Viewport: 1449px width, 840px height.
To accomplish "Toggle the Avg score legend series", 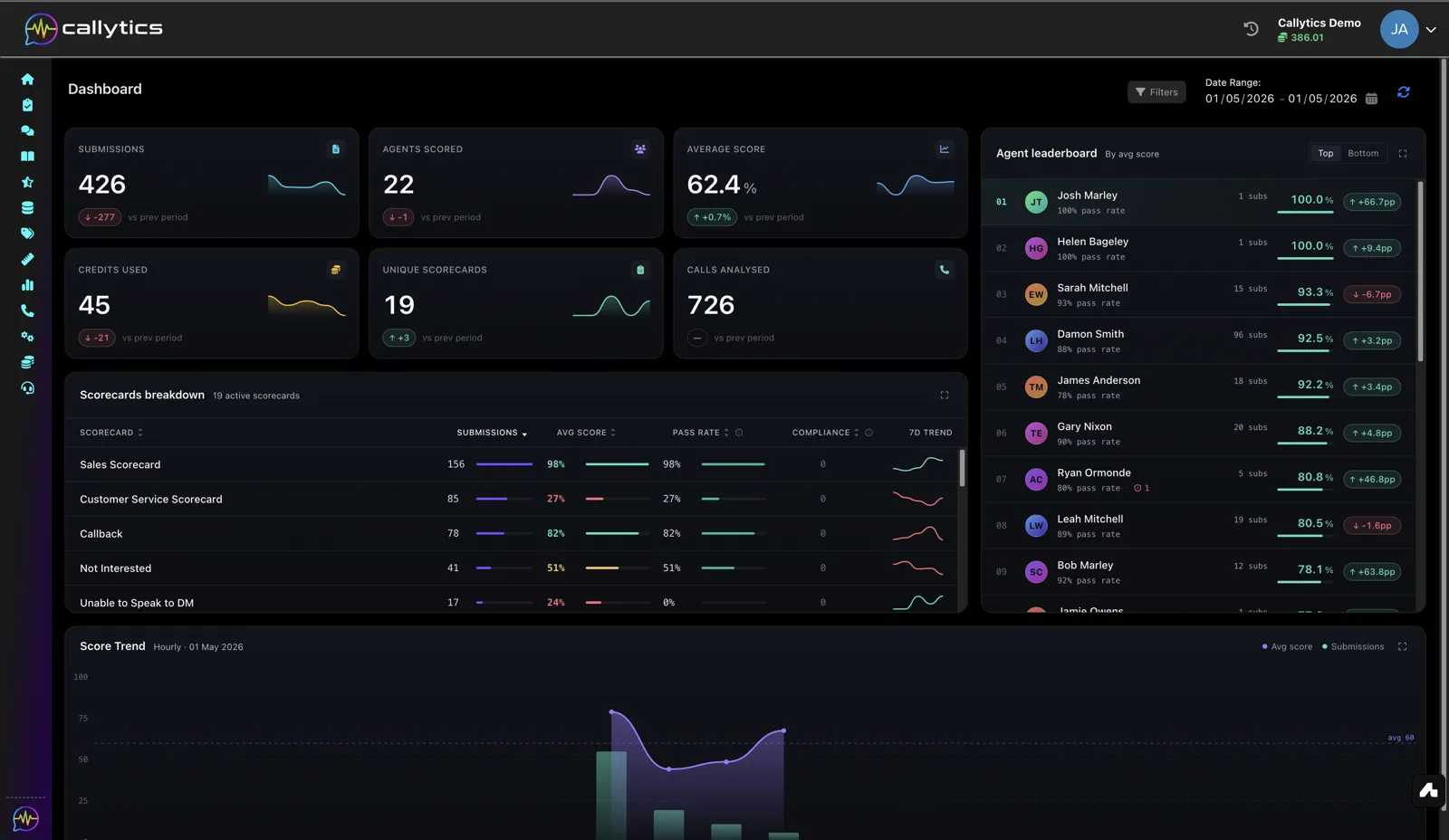I will pos(1287,646).
